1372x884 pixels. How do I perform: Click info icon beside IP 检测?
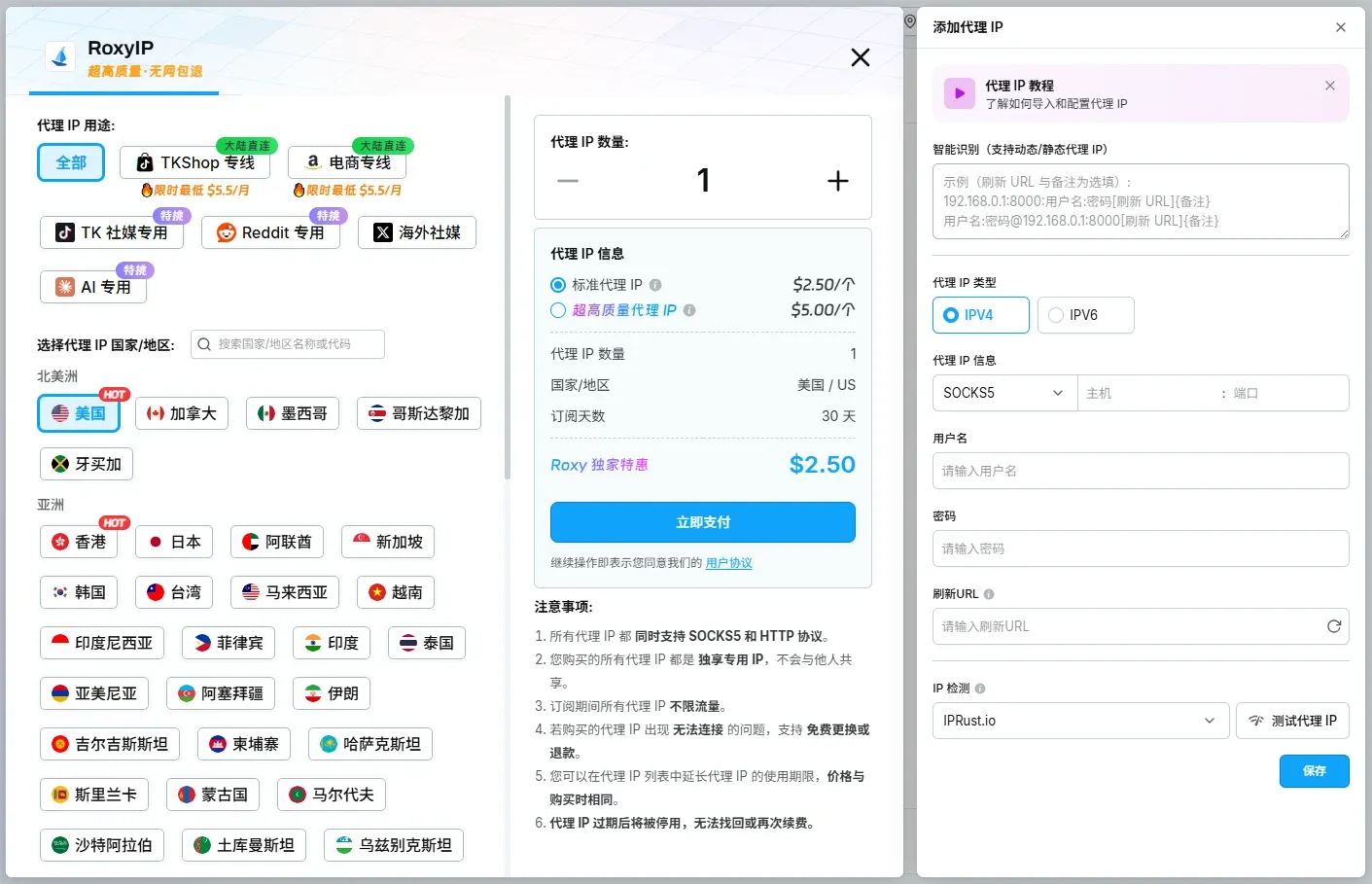point(980,689)
